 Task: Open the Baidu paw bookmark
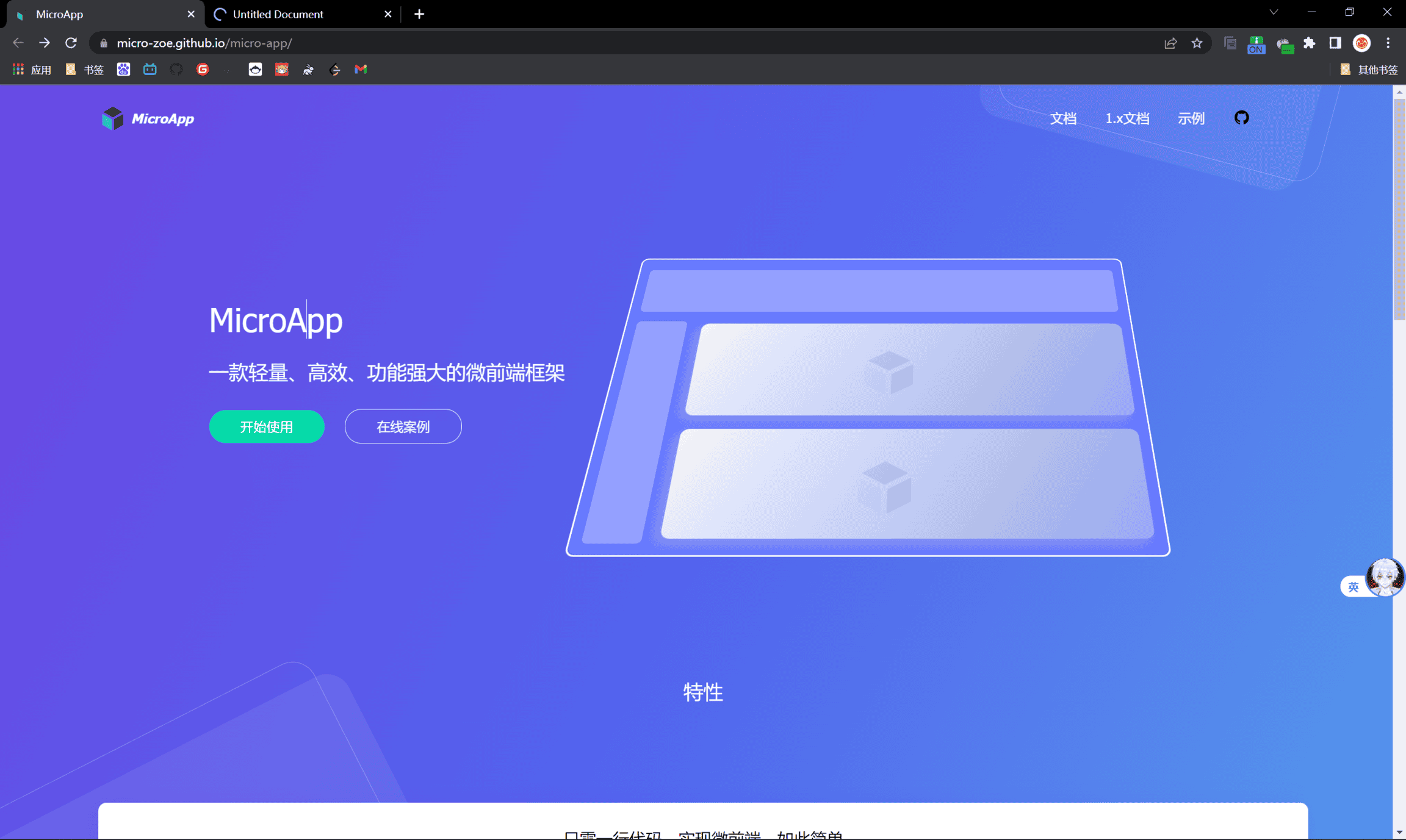tap(123, 70)
